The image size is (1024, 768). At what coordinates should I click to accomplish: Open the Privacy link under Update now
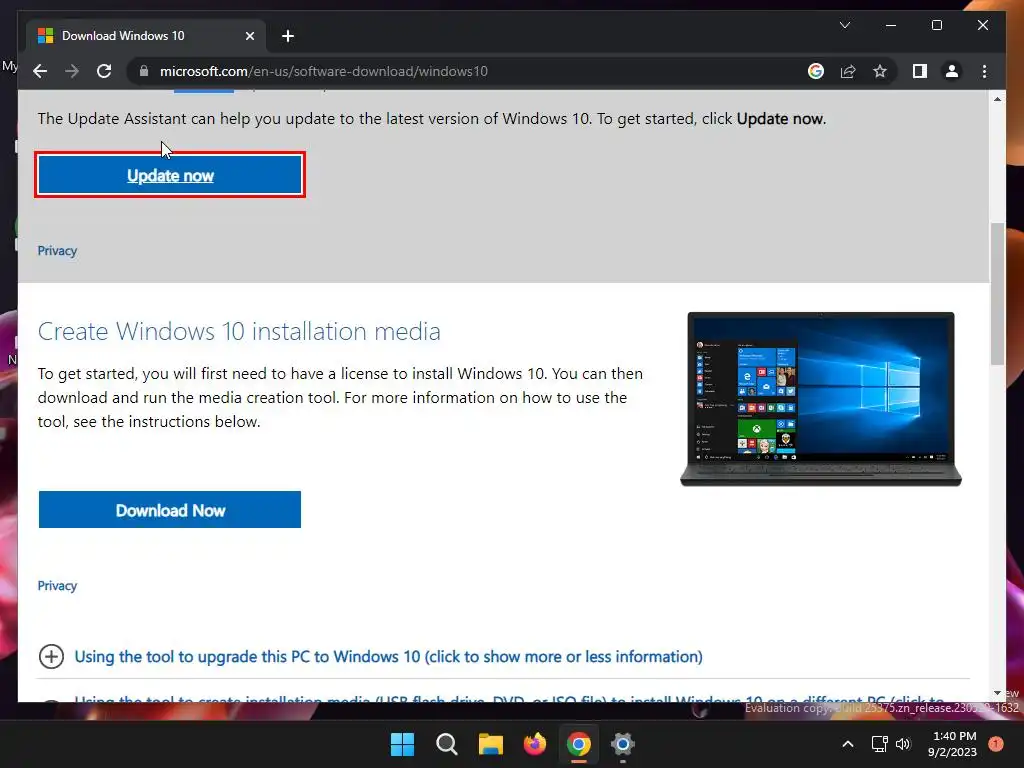click(x=57, y=251)
